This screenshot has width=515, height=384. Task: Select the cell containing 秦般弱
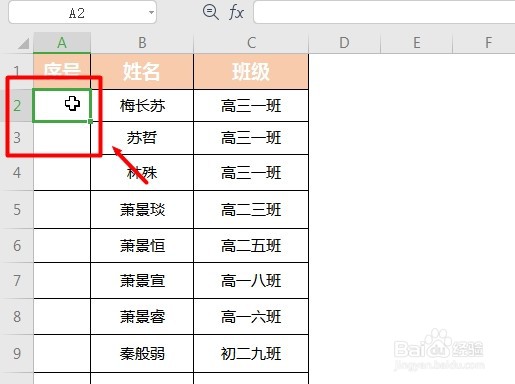pos(142,353)
